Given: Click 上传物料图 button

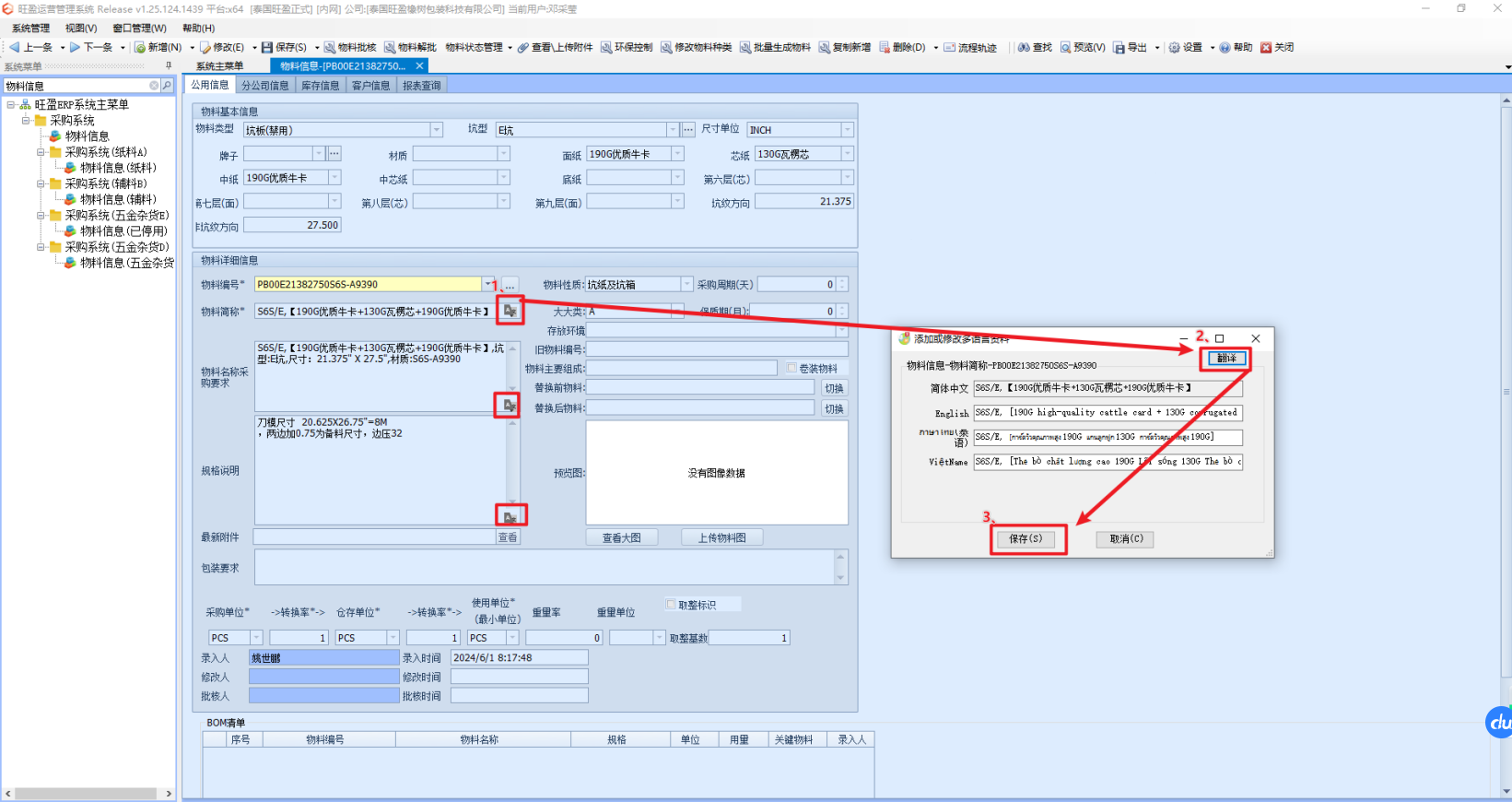Looking at the screenshot, I should [722, 537].
